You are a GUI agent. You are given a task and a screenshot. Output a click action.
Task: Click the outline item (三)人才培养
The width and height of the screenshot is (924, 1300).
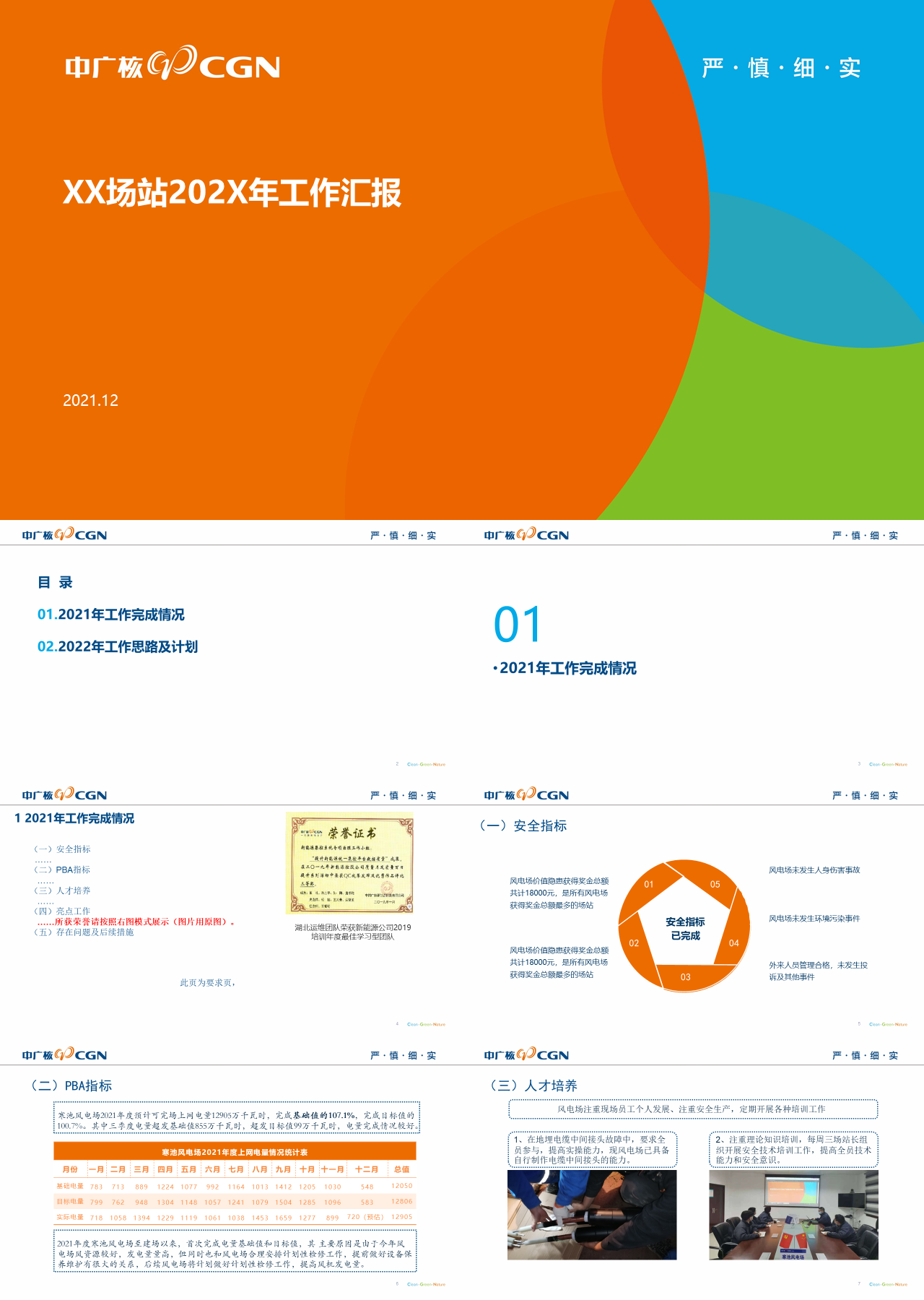coord(62,890)
